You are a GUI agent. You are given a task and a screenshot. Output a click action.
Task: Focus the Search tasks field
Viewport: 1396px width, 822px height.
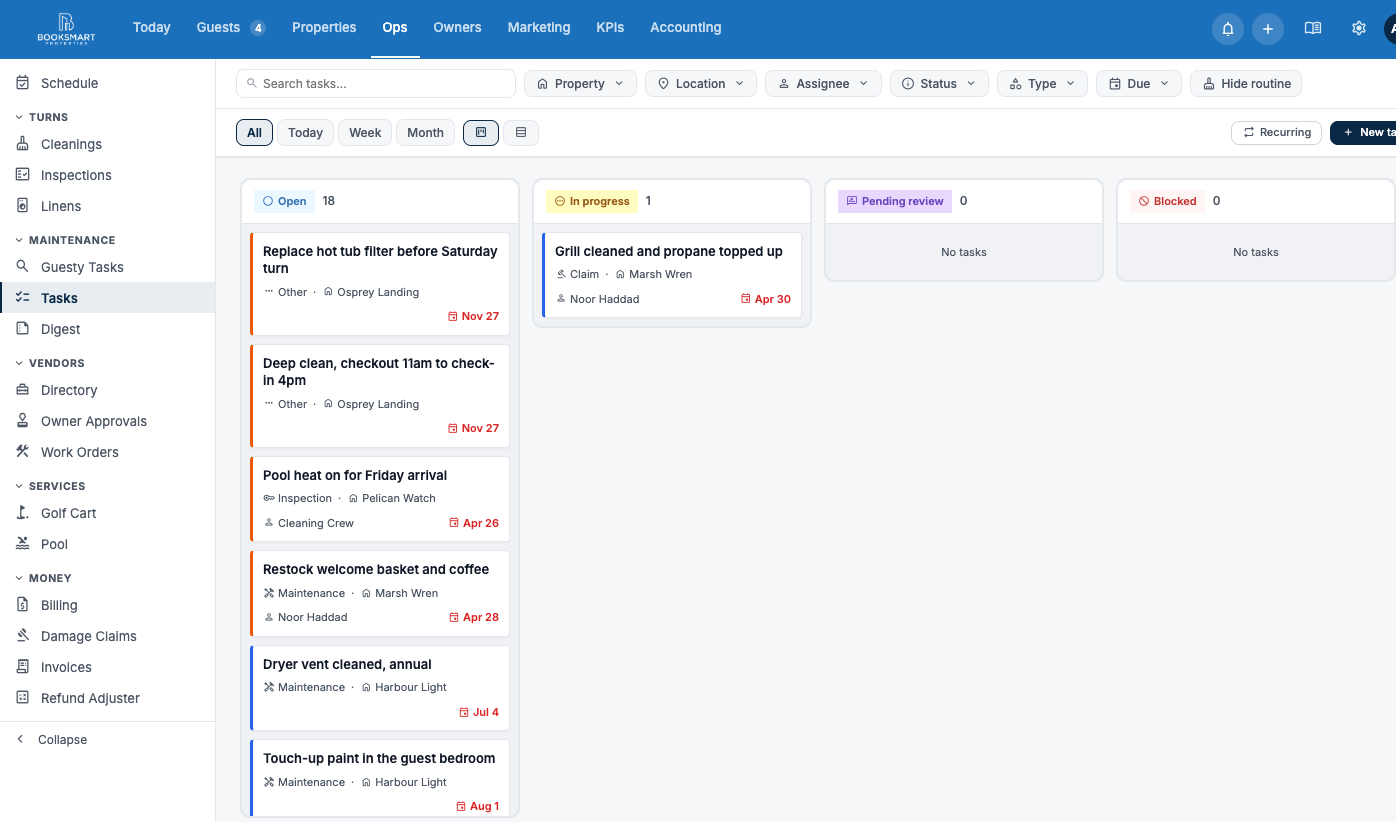coord(376,84)
